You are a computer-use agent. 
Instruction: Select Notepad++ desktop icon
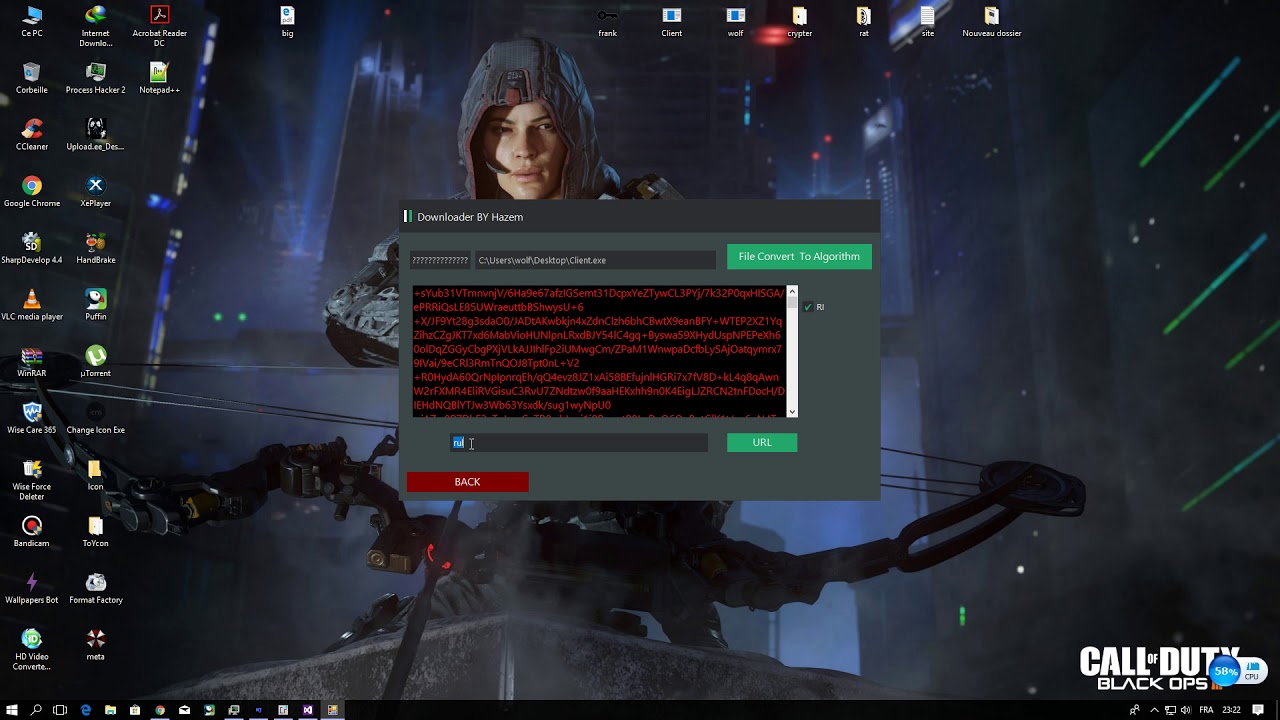coord(160,79)
